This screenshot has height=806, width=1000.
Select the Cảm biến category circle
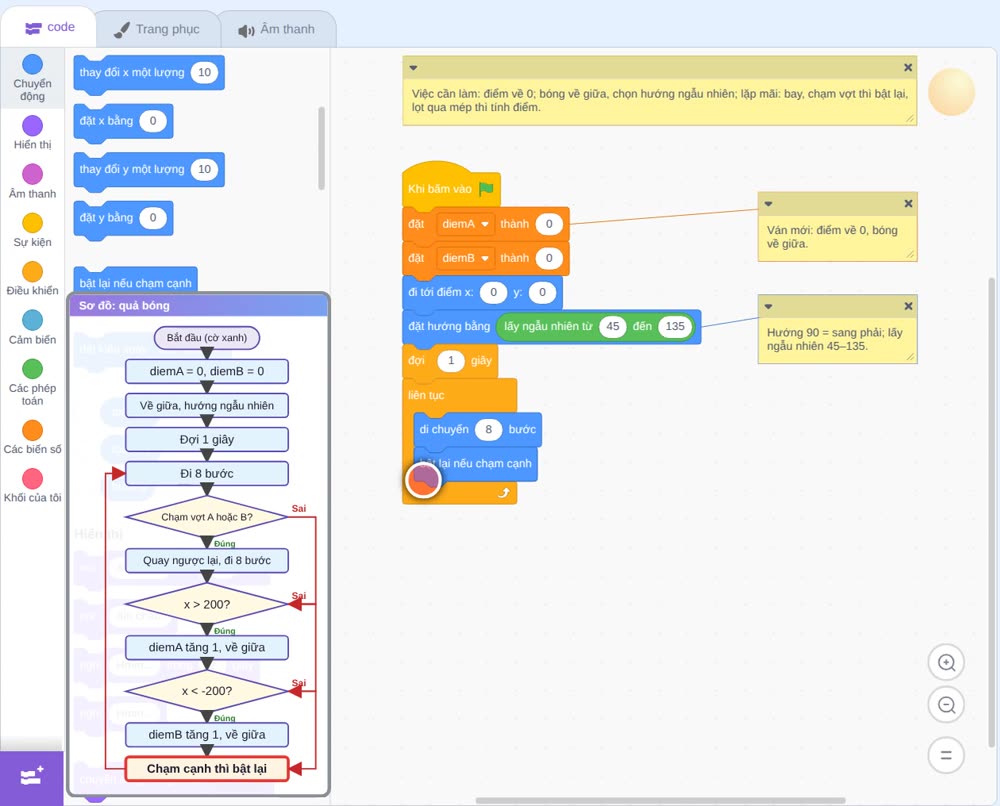click(33, 320)
